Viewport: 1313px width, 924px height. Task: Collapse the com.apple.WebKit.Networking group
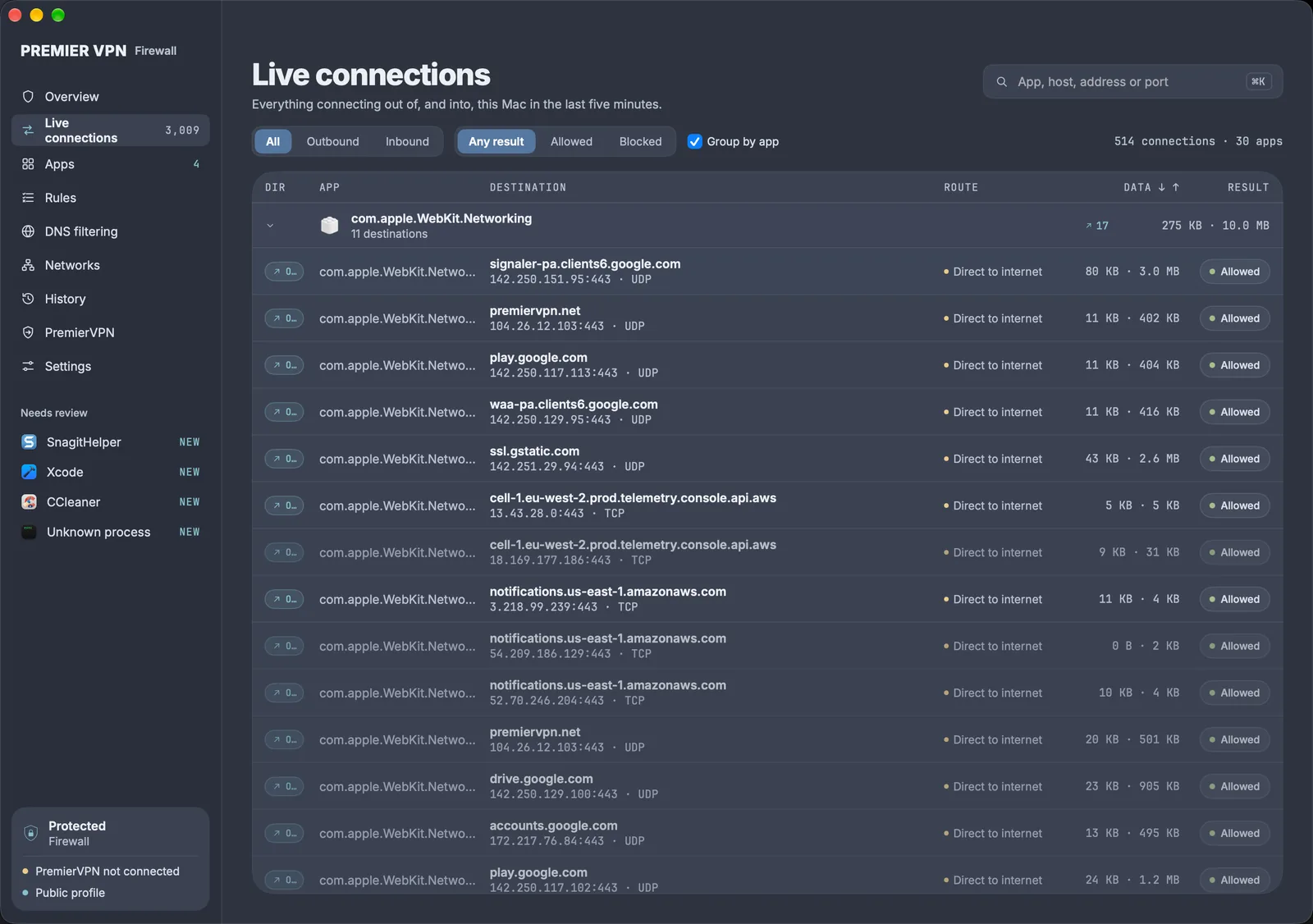(x=270, y=226)
